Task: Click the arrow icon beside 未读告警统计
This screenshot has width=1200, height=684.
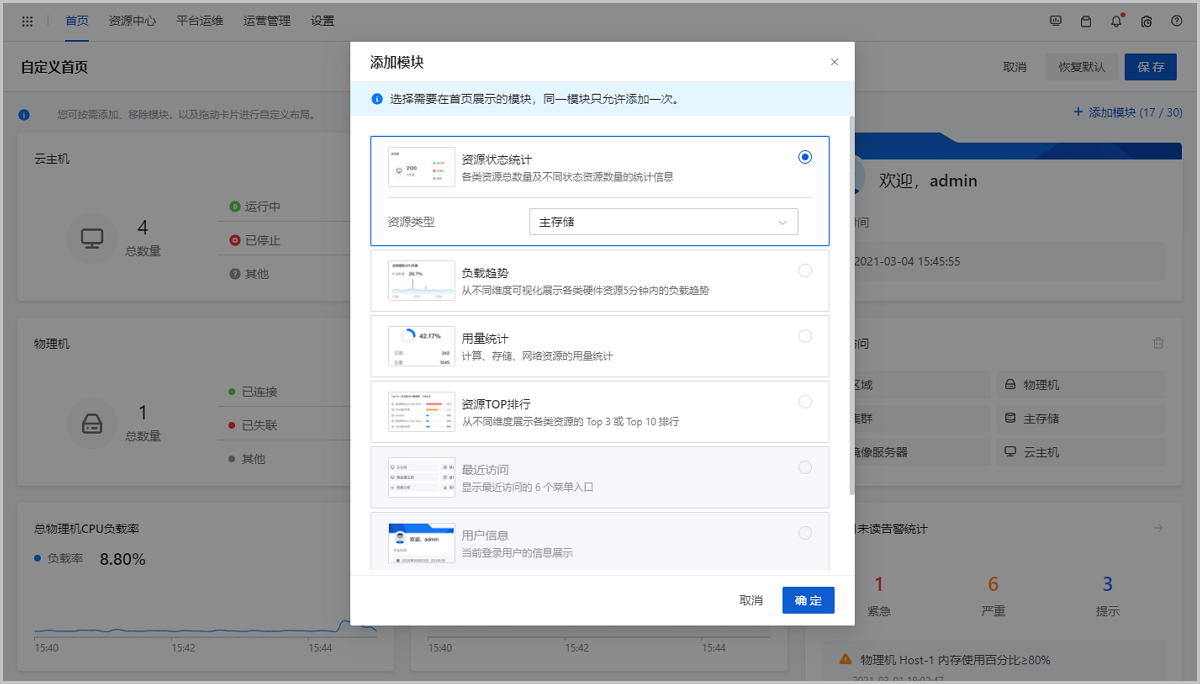Action: coord(1158,528)
